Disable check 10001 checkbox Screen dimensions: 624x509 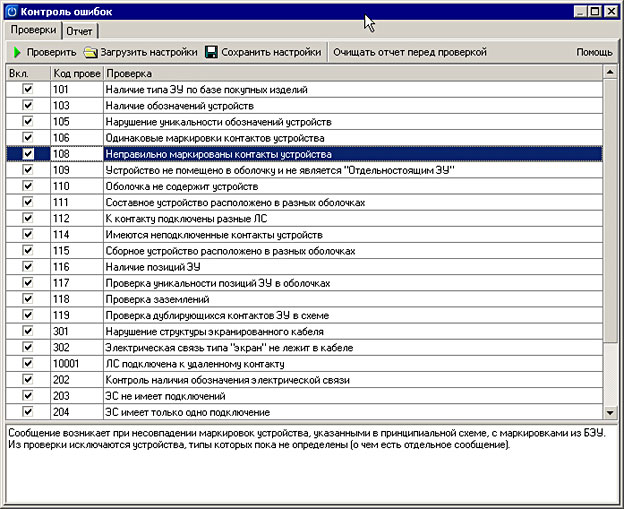(28, 363)
